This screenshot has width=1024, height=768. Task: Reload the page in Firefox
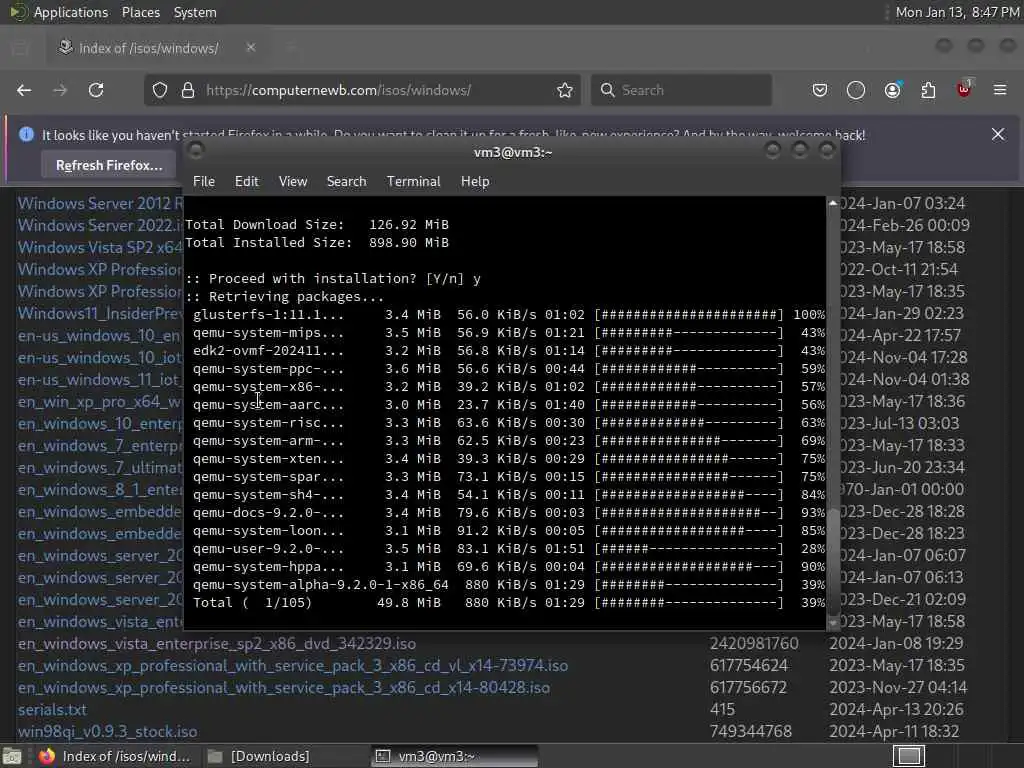point(96,90)
